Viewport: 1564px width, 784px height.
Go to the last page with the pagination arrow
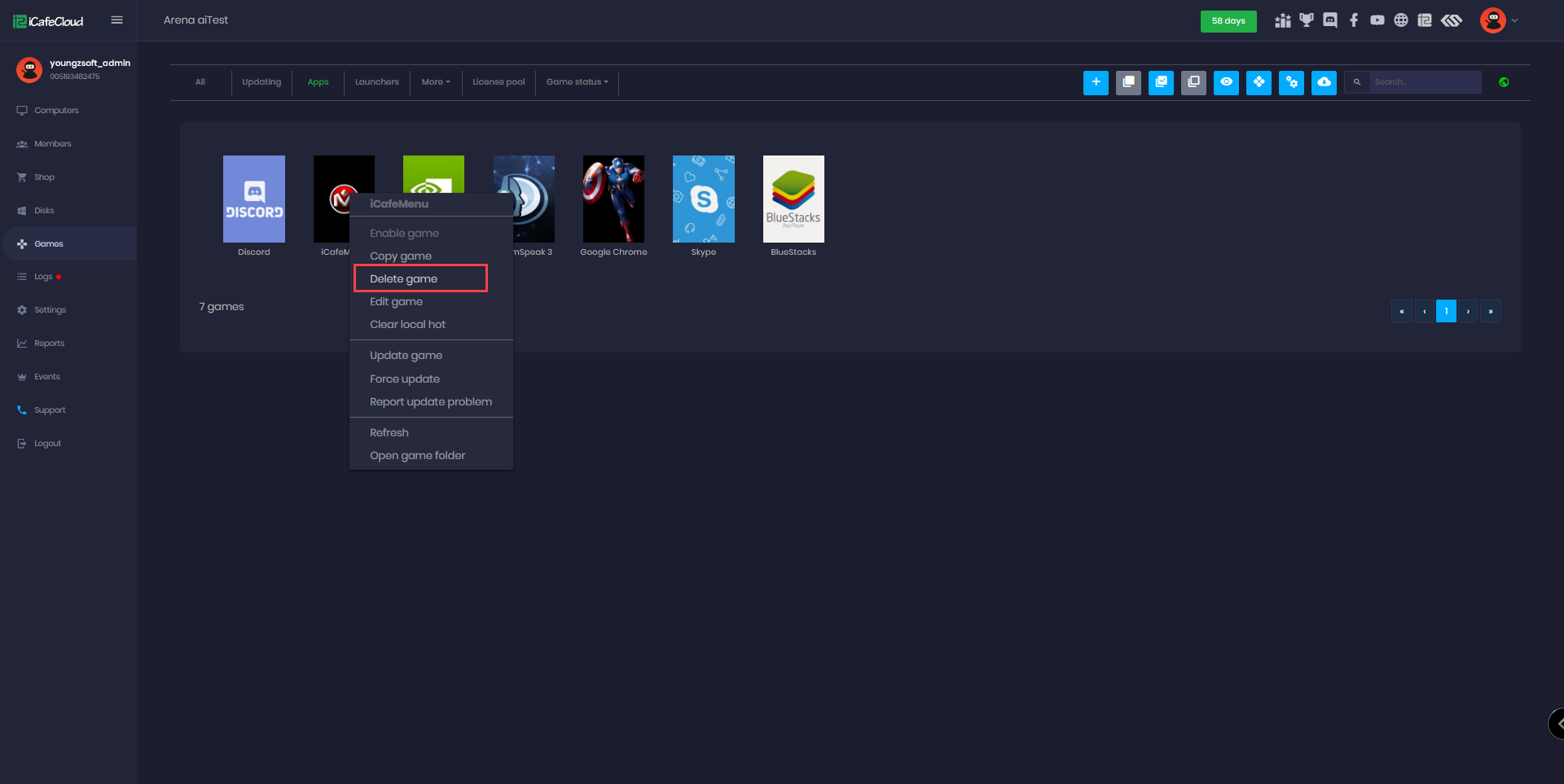1490,311
